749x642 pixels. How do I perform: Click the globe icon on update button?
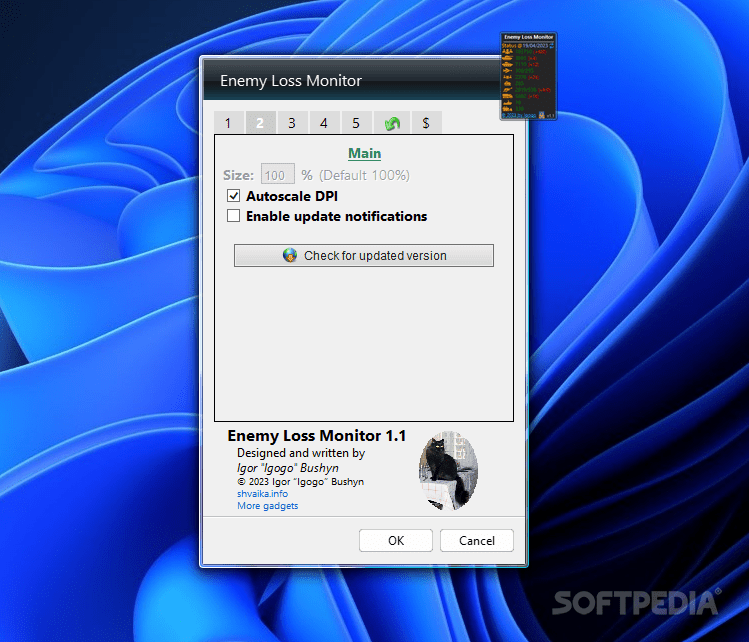point(290,255)
